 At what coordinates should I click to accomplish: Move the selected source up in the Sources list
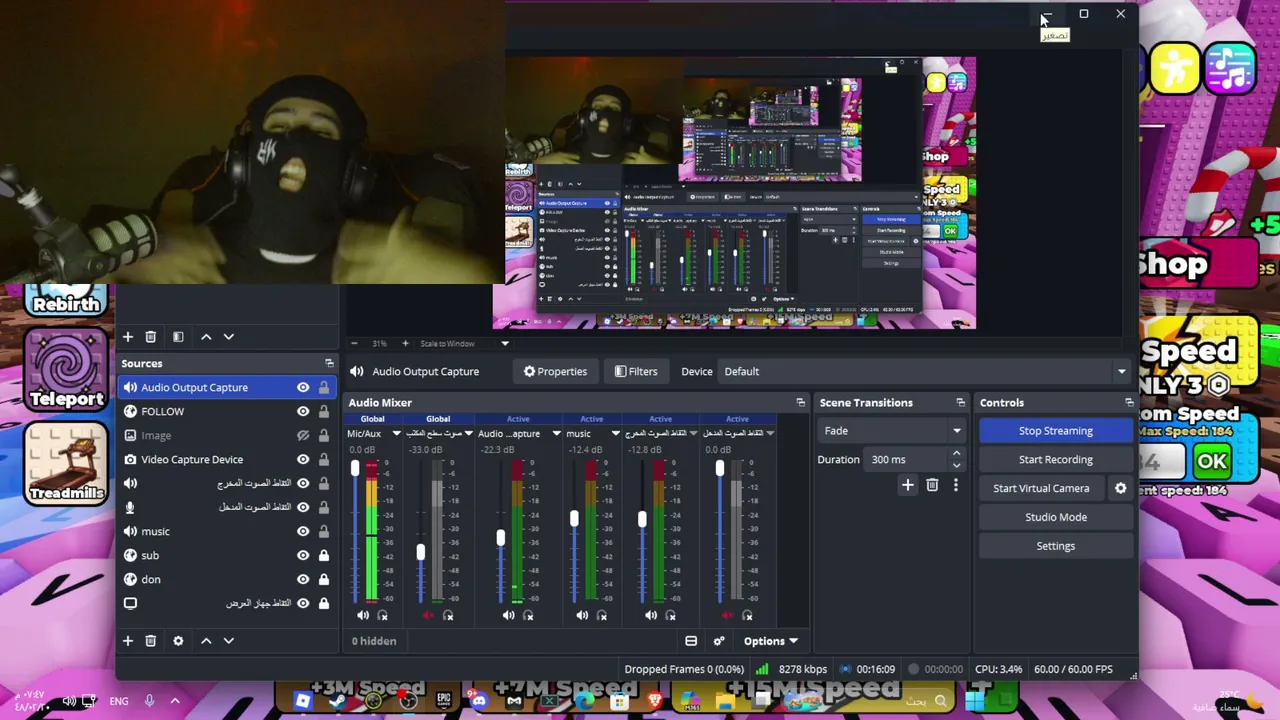(206, 641)
